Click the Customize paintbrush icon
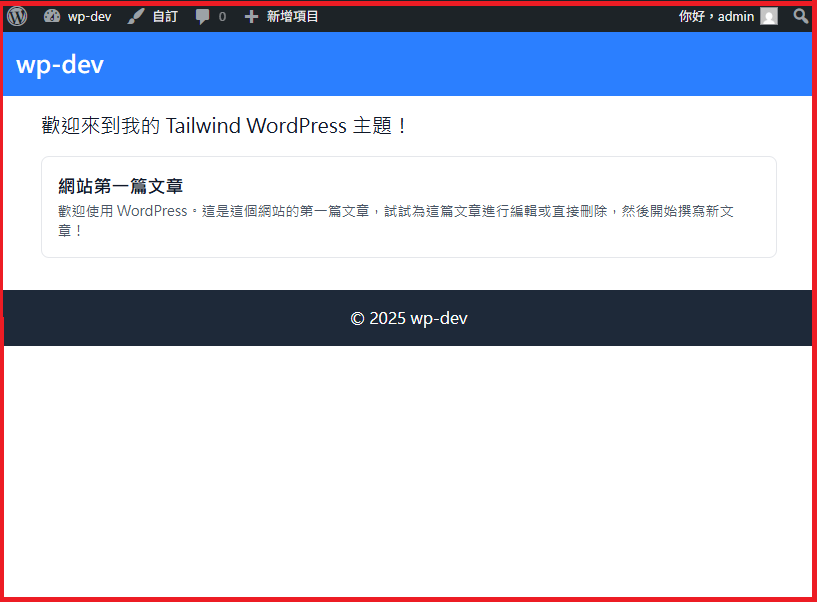The image size is (817, 602). tap(136, 16)
